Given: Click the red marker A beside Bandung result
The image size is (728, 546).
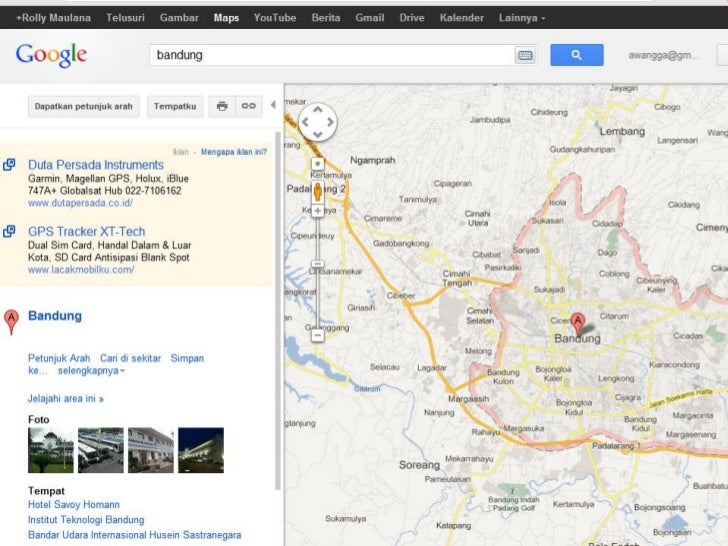Looking at the screenshot, I should point(12,321).
